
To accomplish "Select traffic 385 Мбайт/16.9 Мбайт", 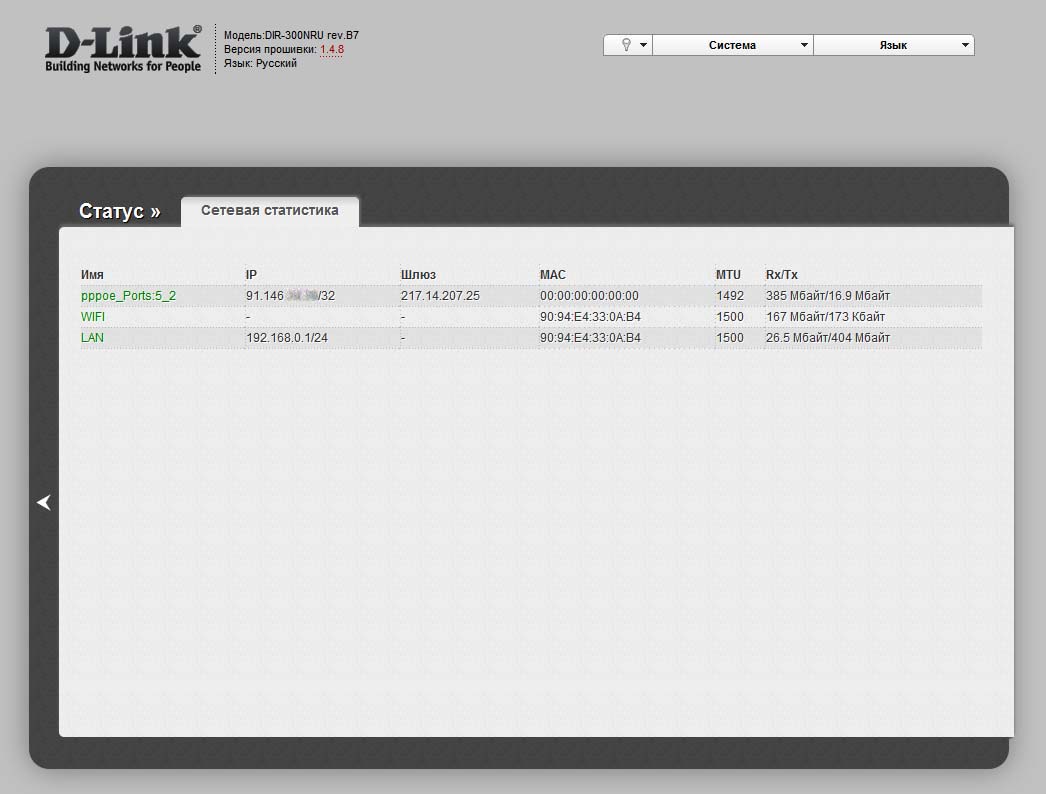I will coord(828,296).
